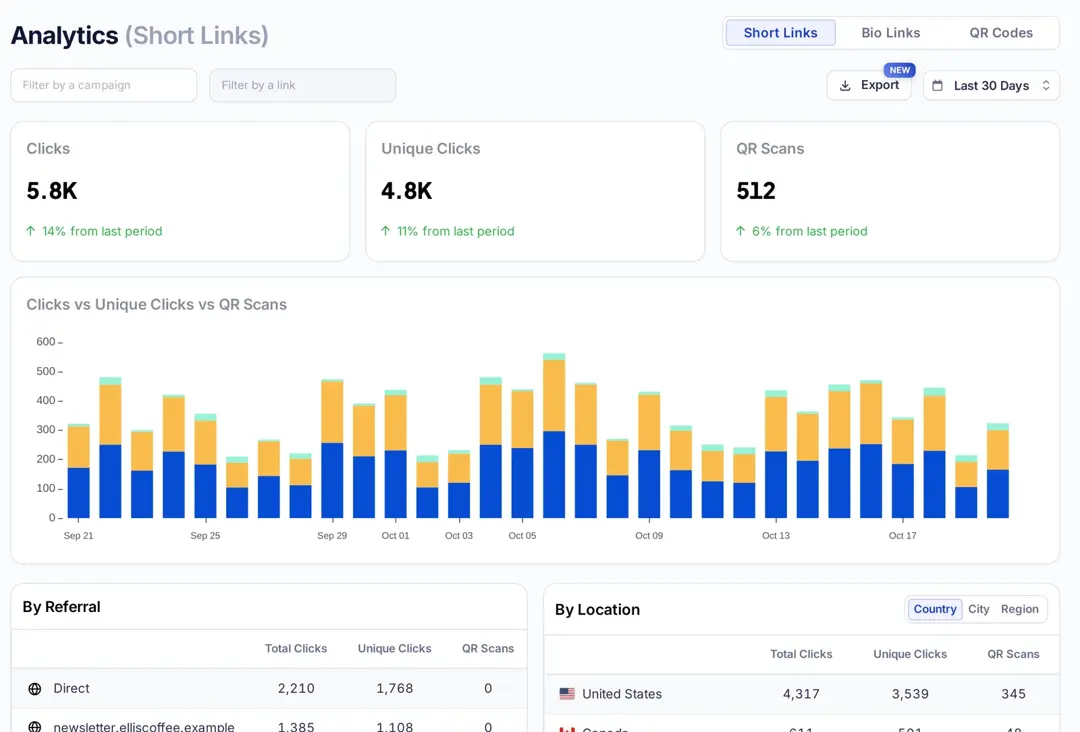Focus the Filter by a link field

[x=303, y=85]
